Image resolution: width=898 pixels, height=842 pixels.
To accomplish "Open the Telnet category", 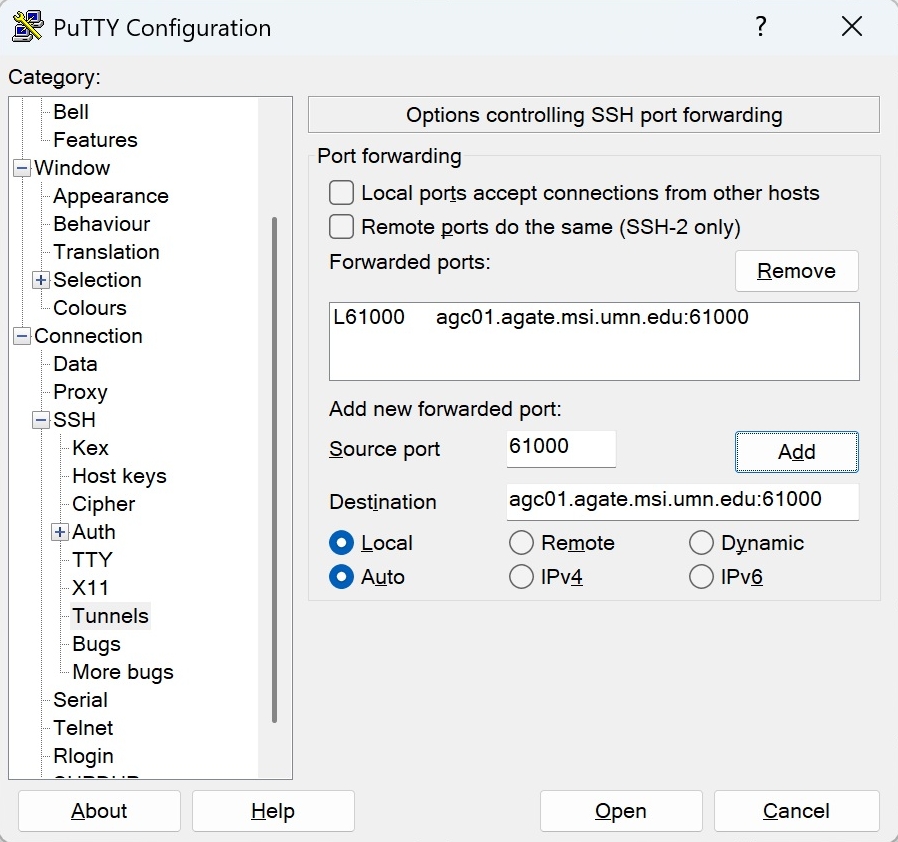I will (x=84, y=728).
